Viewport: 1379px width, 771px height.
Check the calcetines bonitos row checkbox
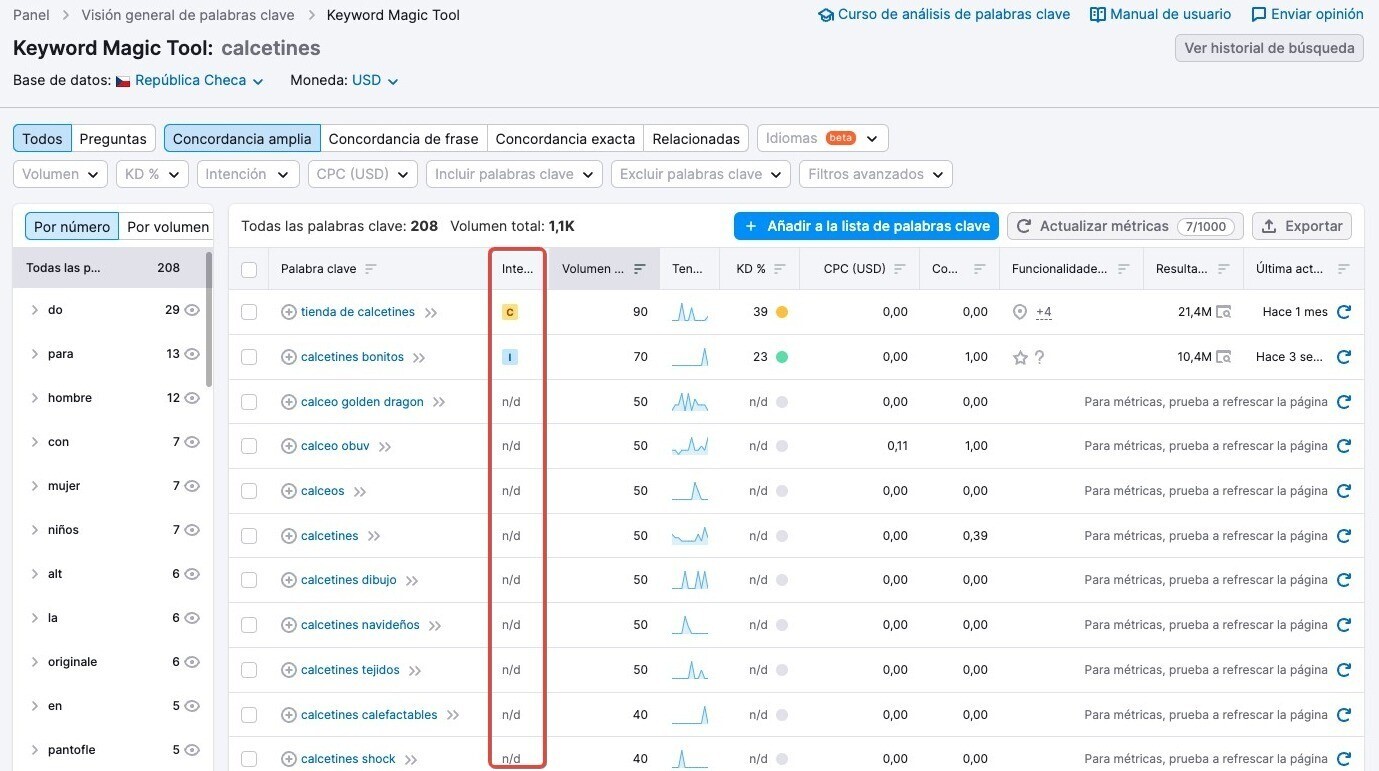click(x=249, y=357)
